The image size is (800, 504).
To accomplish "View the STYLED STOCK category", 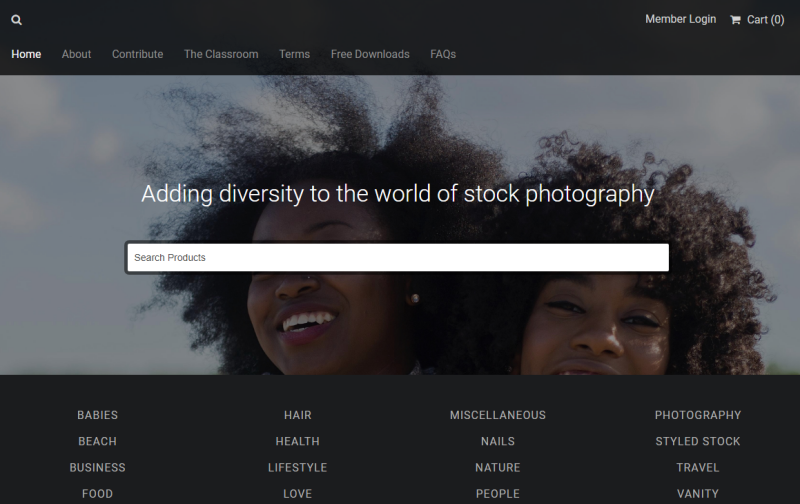I will (x=697, y=441).
